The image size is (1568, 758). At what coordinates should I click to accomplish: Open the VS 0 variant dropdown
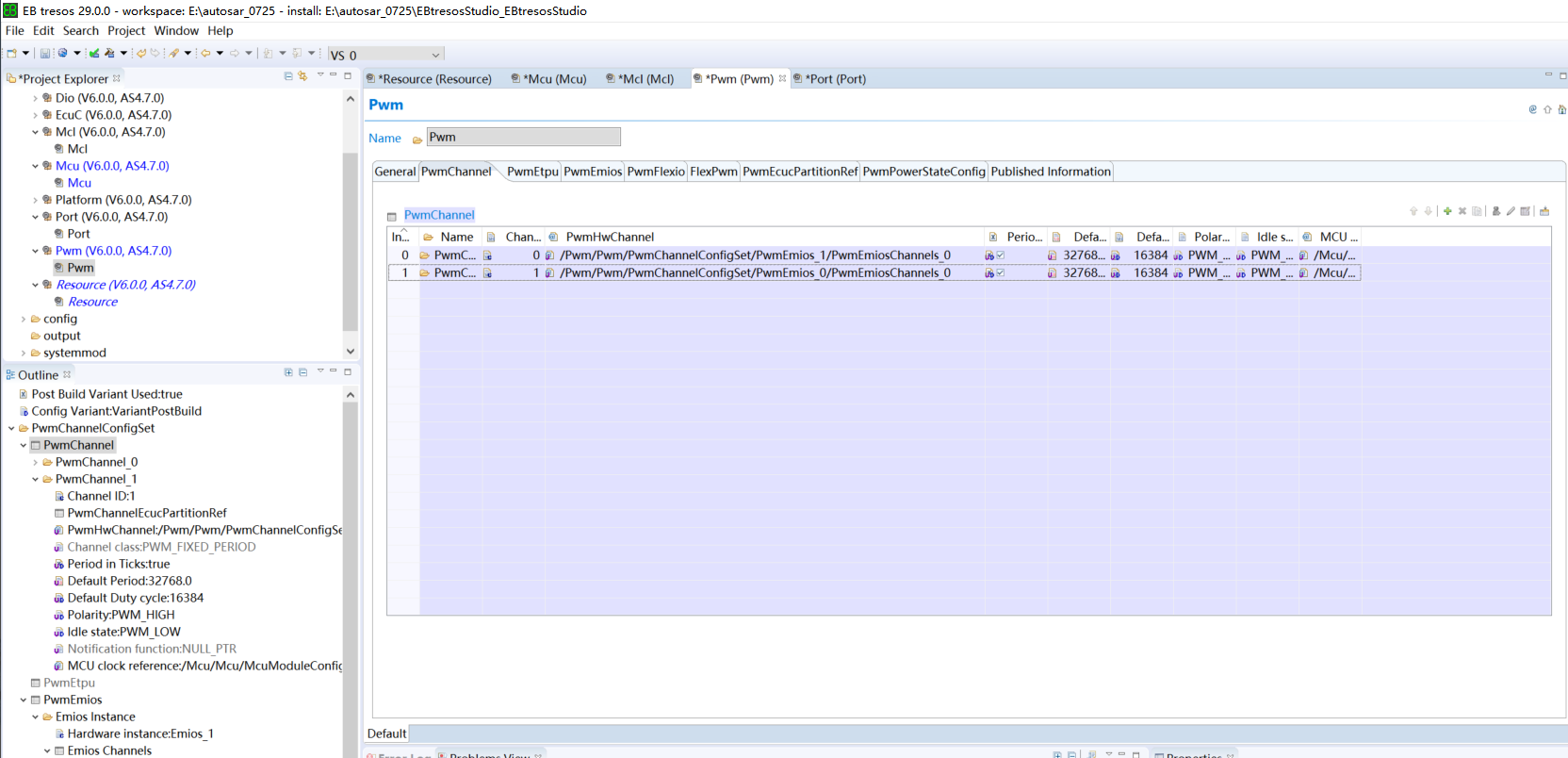coord(435,55)
